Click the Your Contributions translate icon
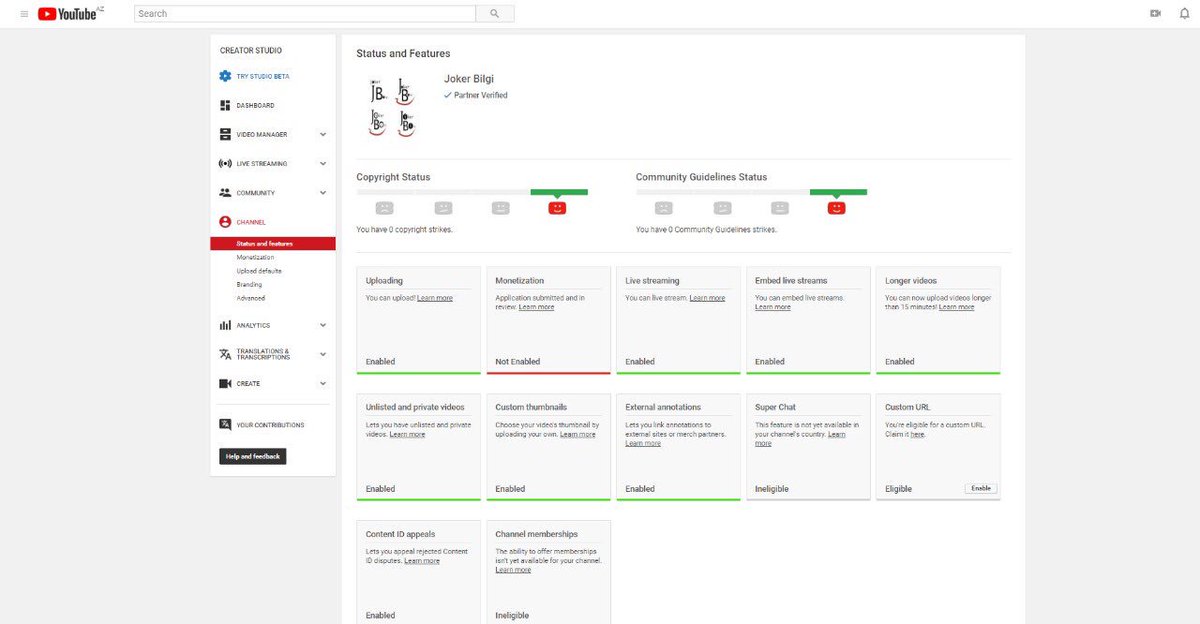This screenshot has height=624, width=1200. 225,425
